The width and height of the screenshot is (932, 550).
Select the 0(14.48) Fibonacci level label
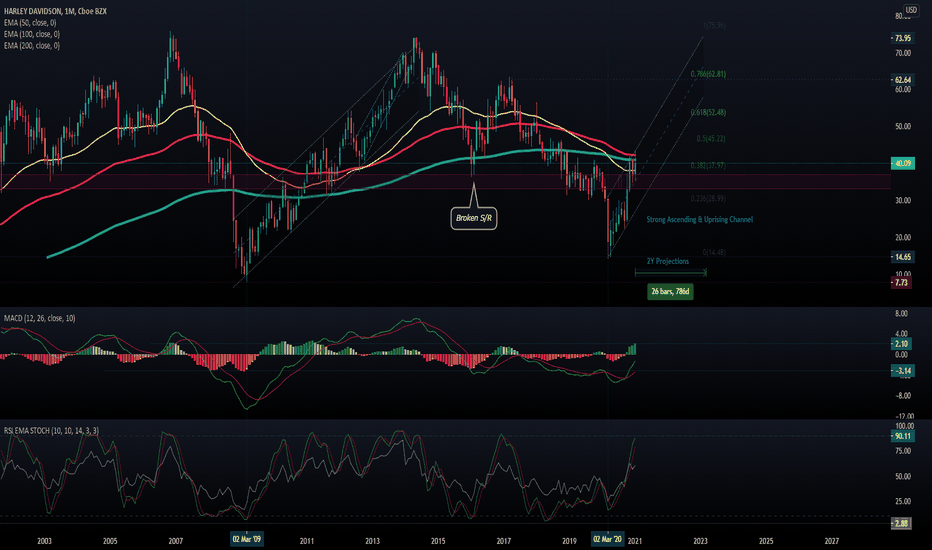coord(714,252)
